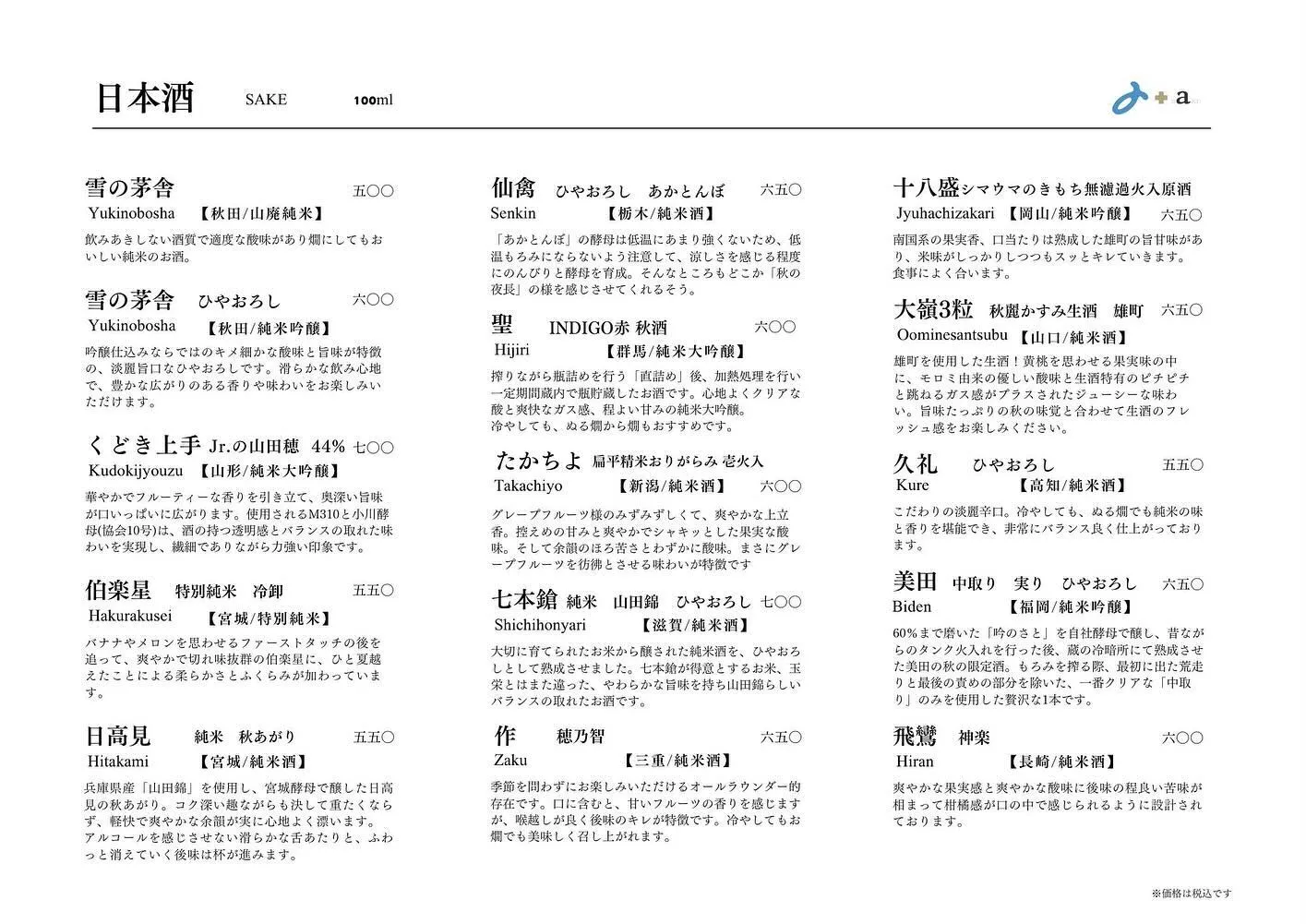Click the 【群馬/純米大吟醸】 tag
This screenshot has height=924, width=1306.
click(x=676, y=351)
